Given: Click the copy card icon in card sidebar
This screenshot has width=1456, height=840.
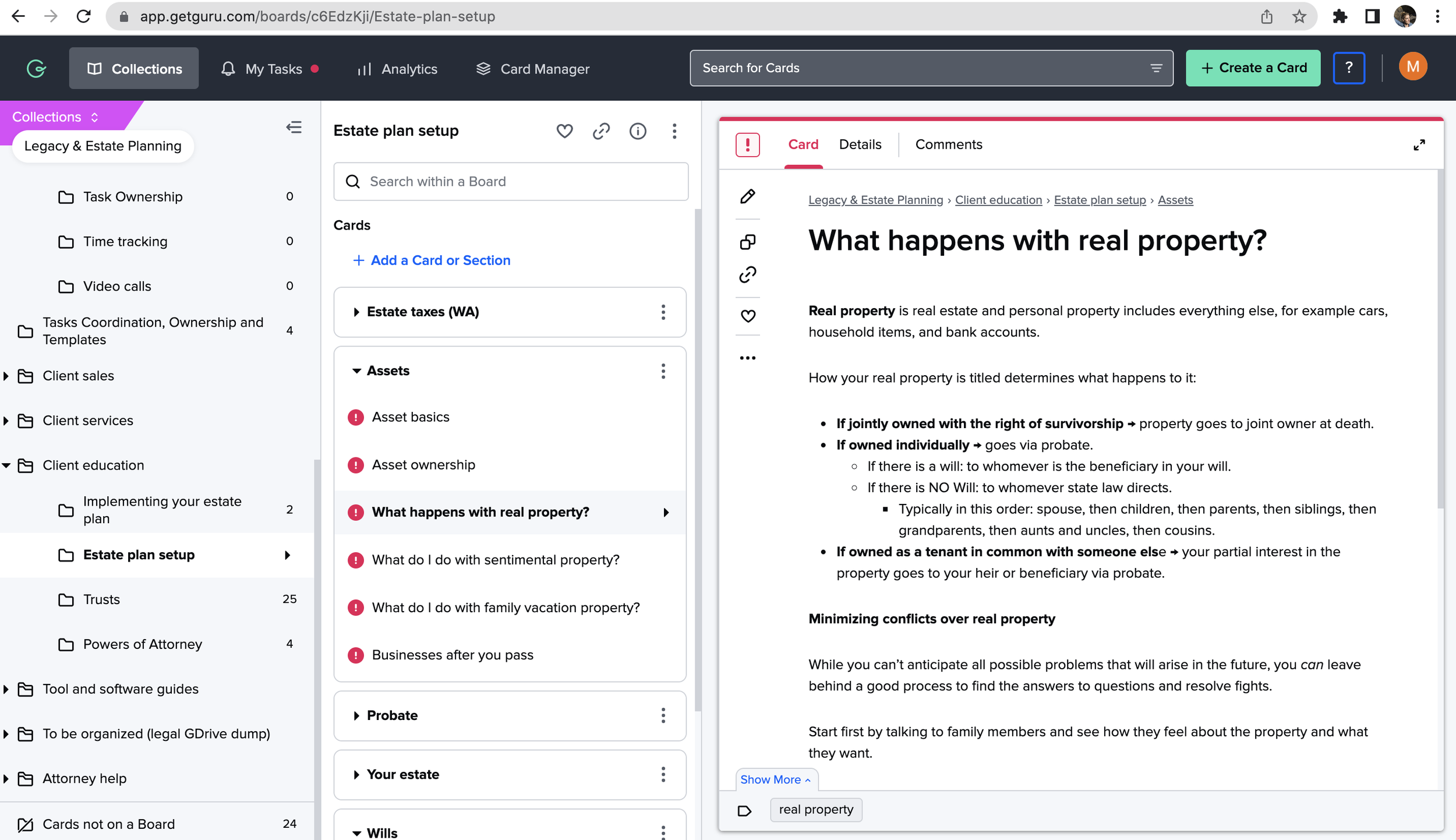Looking at the screenshot, I should coord(748,242).
